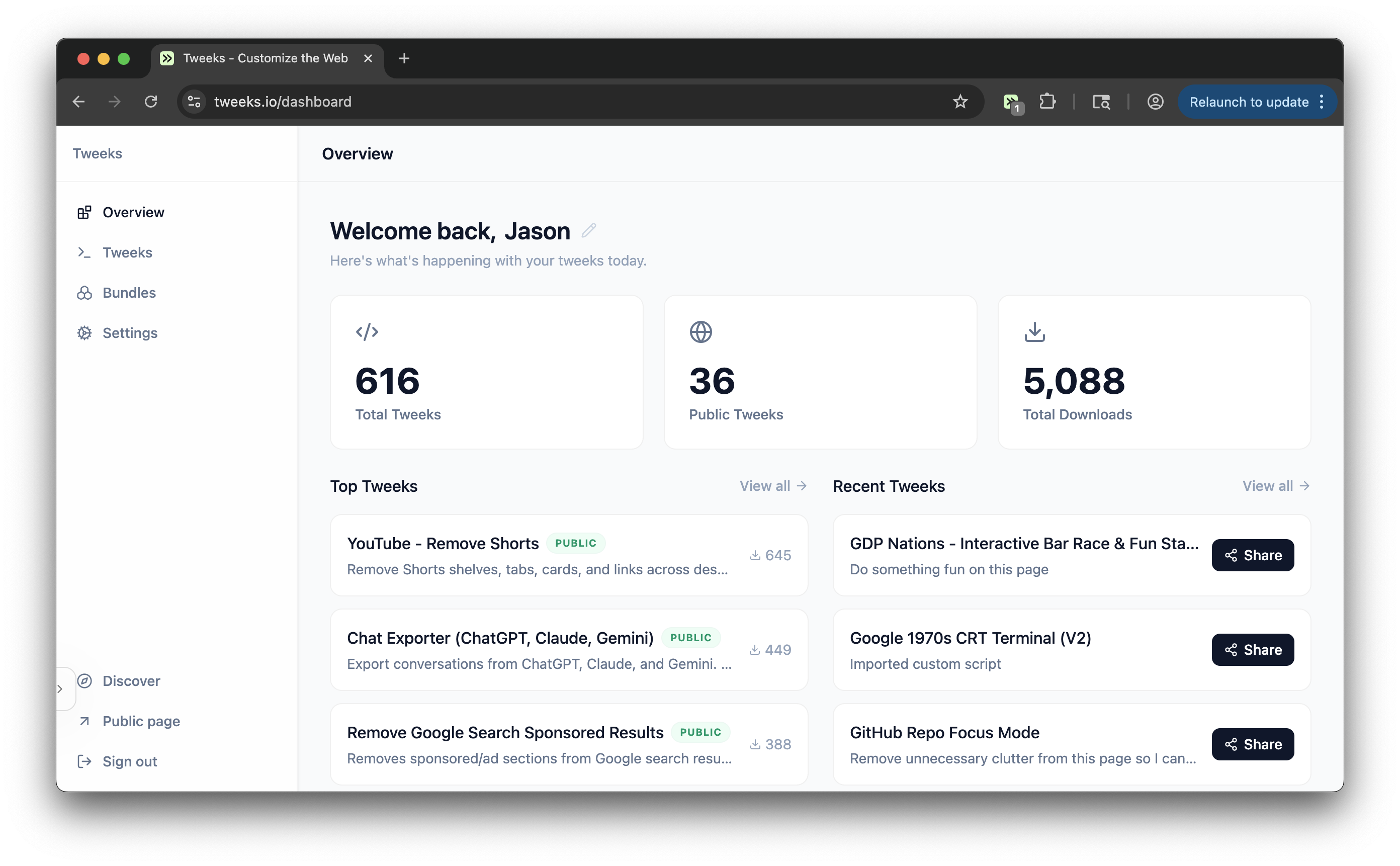1400x866 pixels.
Task: Collapse the sidebar with the chevron toggle
Action: [62, 688]
